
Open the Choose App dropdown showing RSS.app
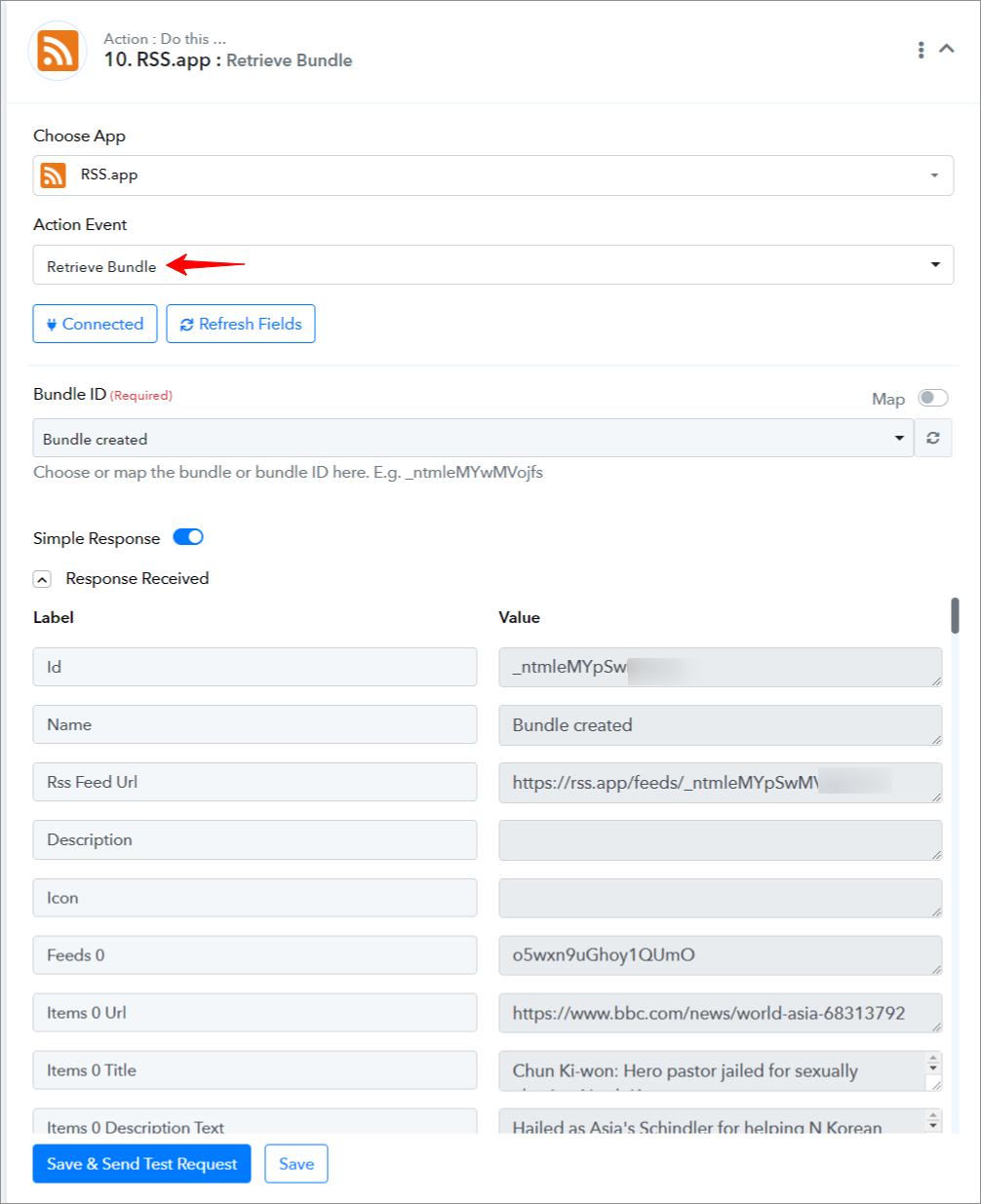point(493,175)
